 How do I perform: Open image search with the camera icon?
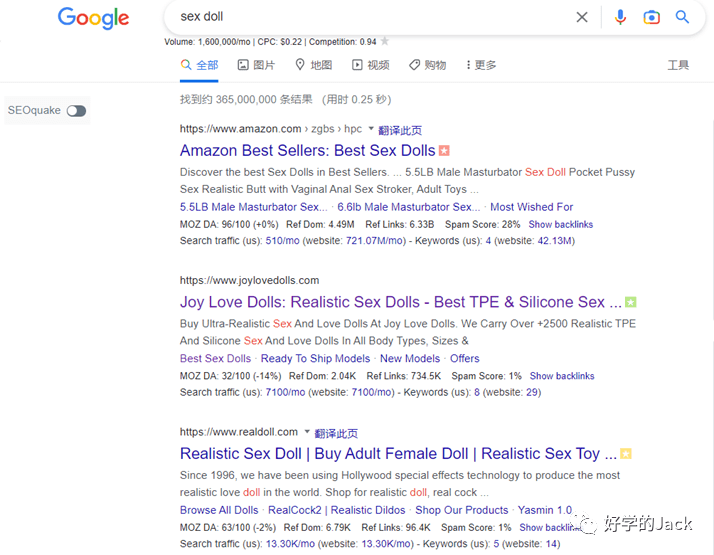click(652, 17)
